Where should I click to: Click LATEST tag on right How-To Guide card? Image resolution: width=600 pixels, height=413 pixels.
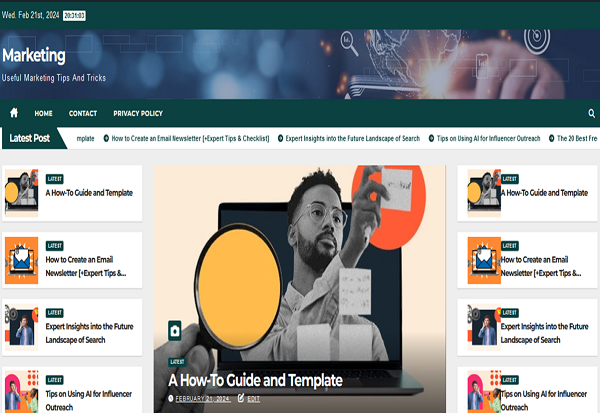tap(509, 179)
